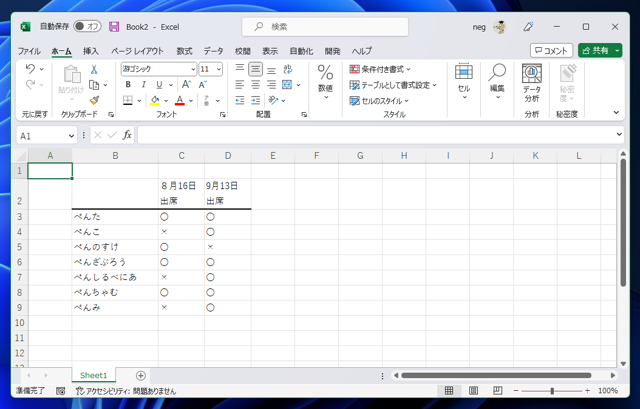
Task: Open the Editing magnifier button
Action: [497, 81]
